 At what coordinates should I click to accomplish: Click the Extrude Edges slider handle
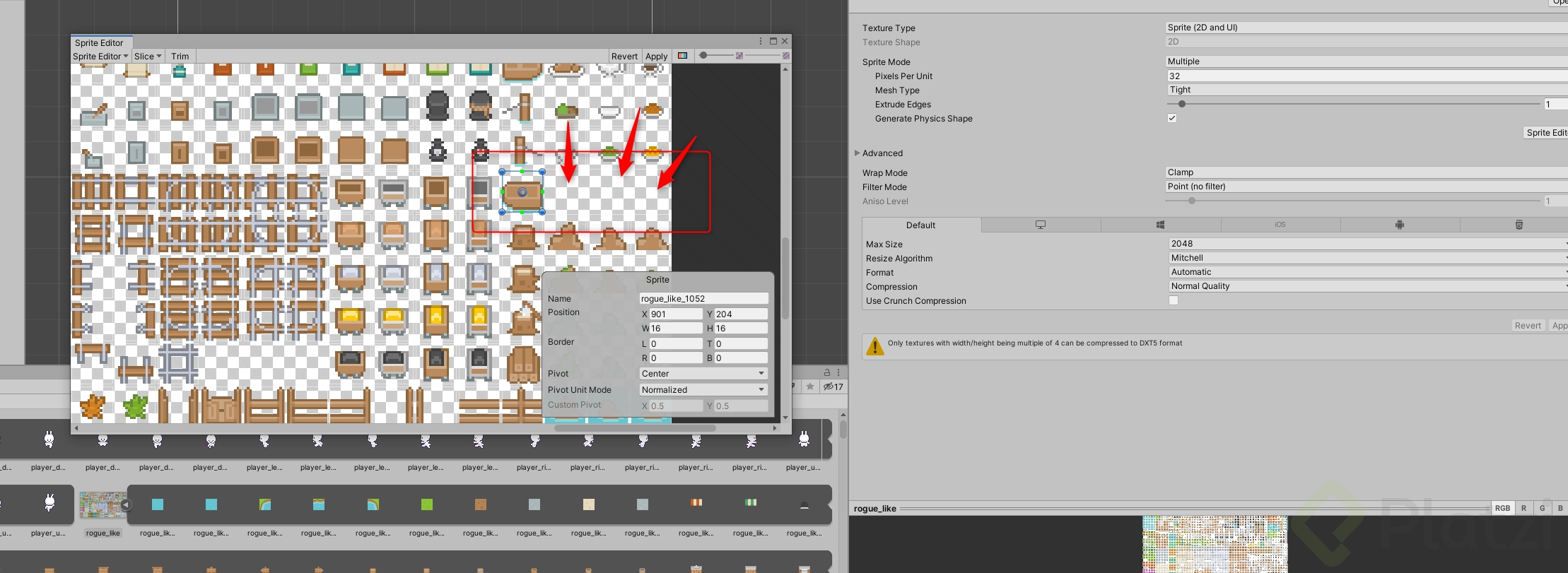pos(1182,104)
